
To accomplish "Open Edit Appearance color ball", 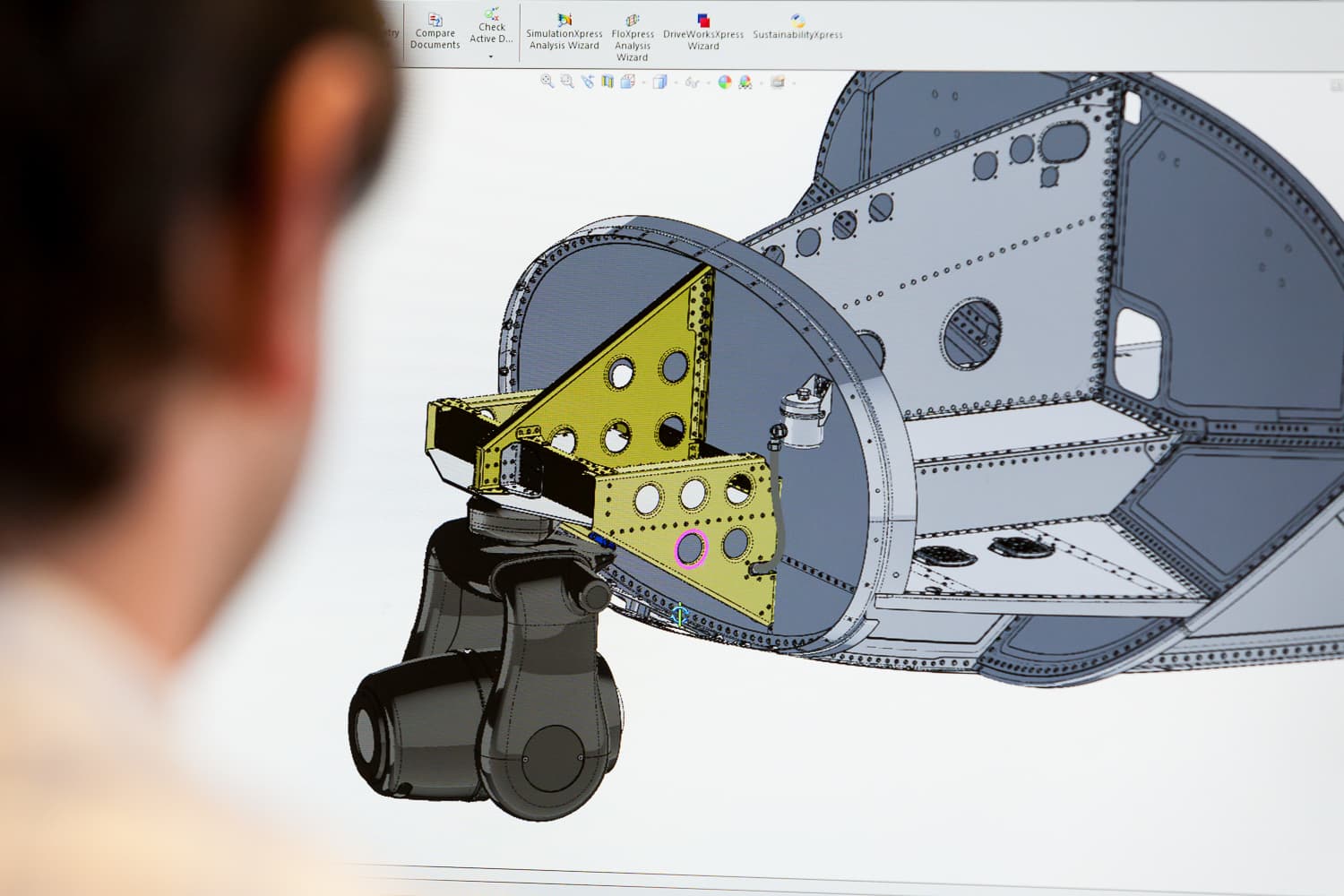I will pos(725,82).
